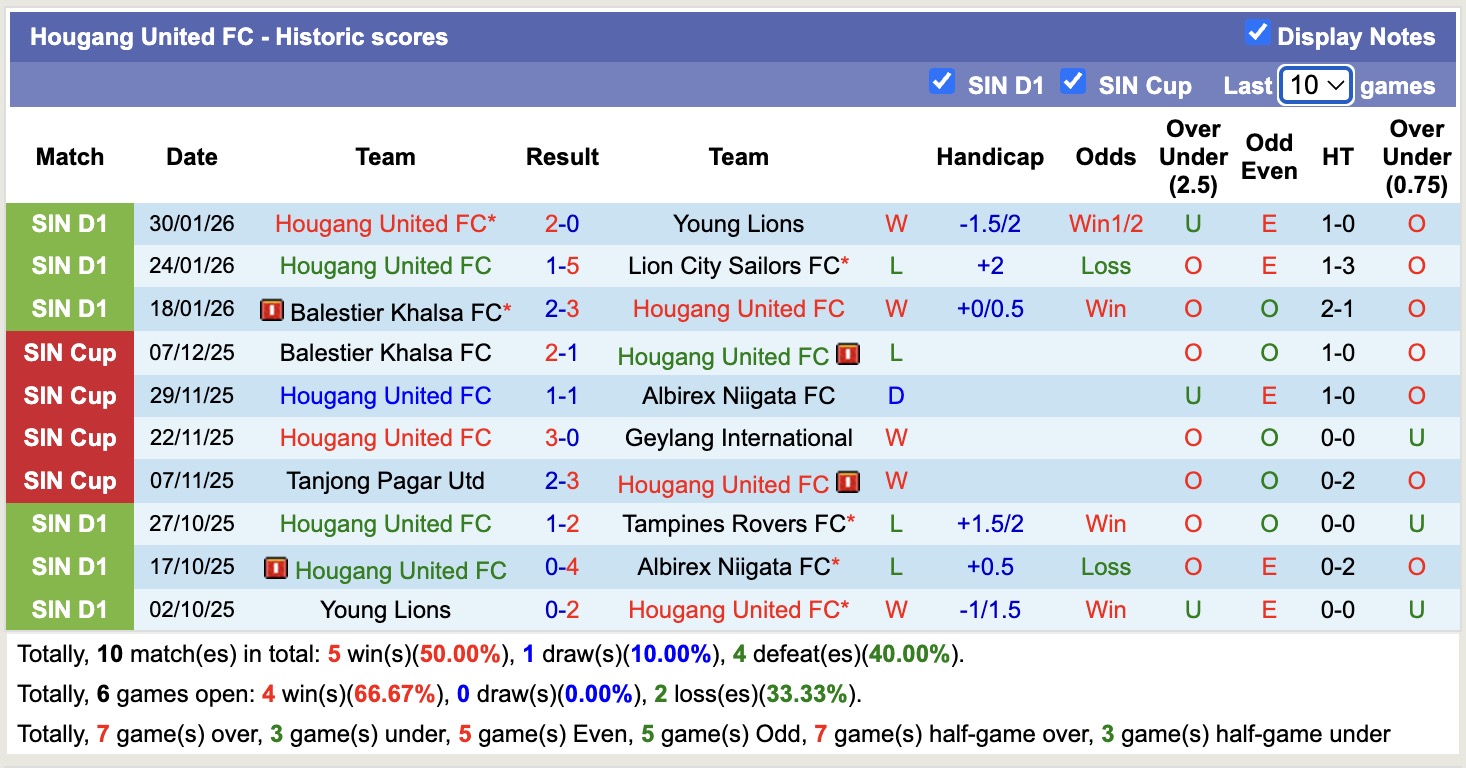
Task: Click the Hougang United FC - Historic scores title
Action: pos(237,37)
